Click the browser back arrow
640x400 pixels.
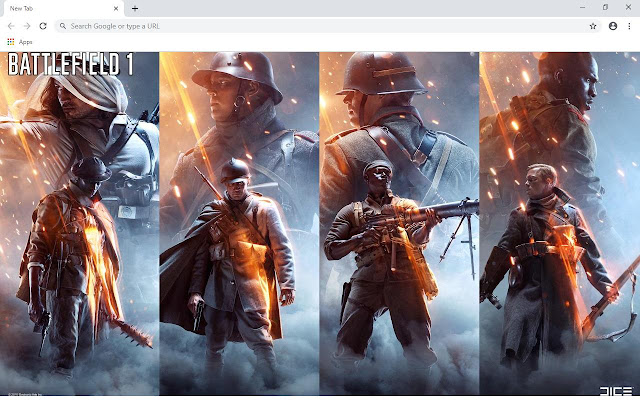[x=11, y=26]
